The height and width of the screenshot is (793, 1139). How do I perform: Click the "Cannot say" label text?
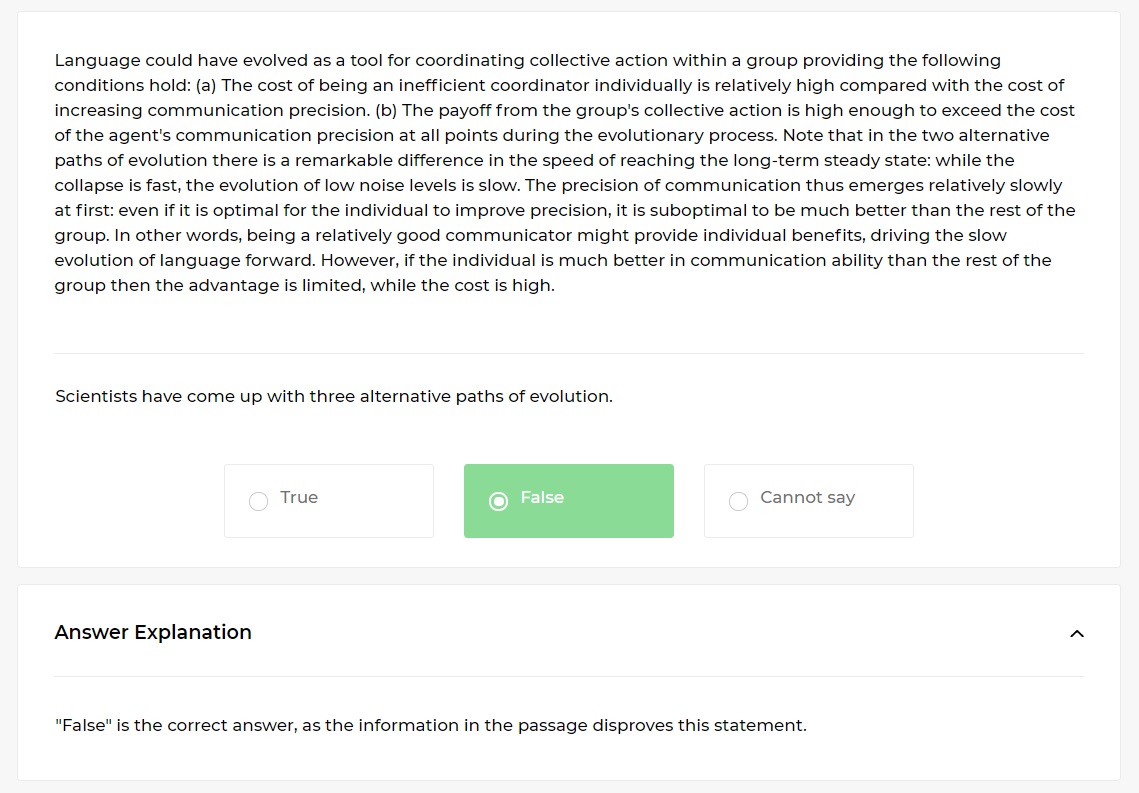click(807, 498)
